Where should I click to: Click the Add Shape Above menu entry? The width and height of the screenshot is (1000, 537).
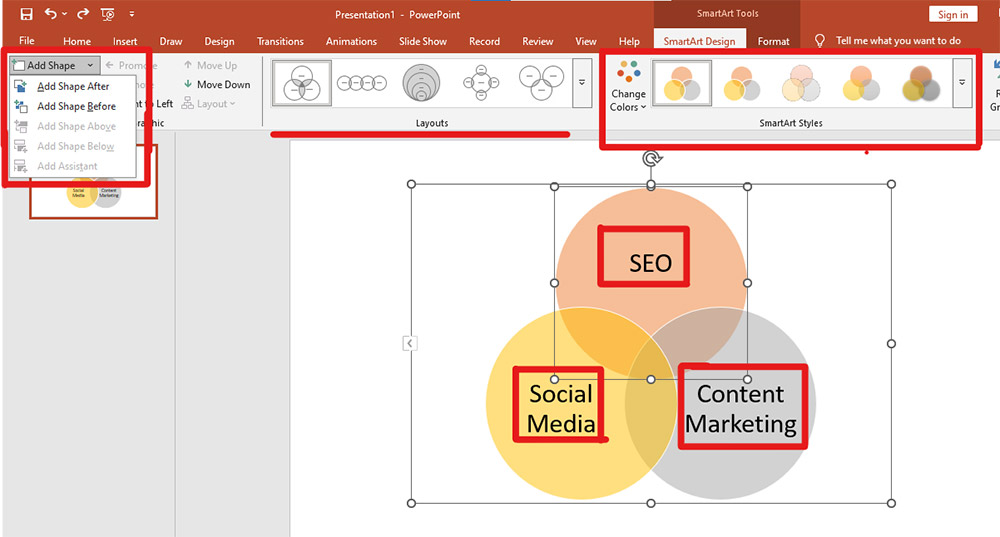click(73, 126)
